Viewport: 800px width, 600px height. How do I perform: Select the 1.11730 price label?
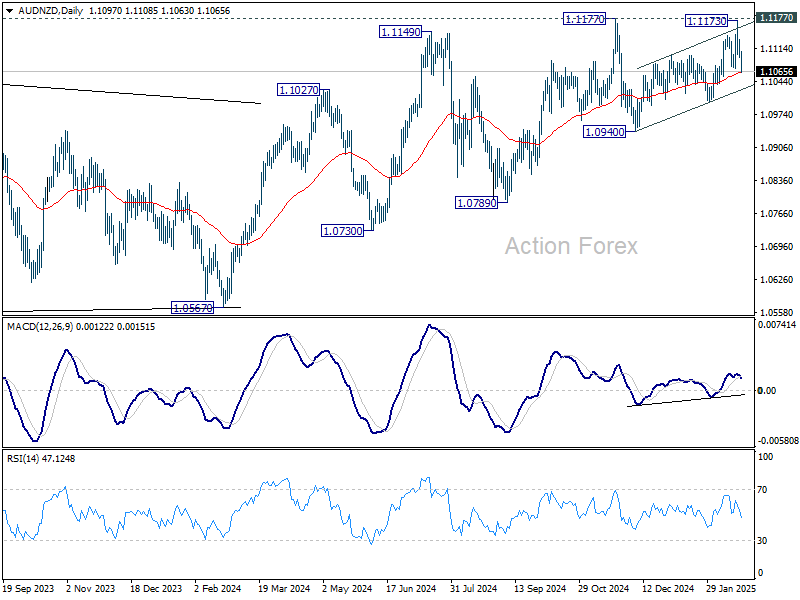coord(707,21)
